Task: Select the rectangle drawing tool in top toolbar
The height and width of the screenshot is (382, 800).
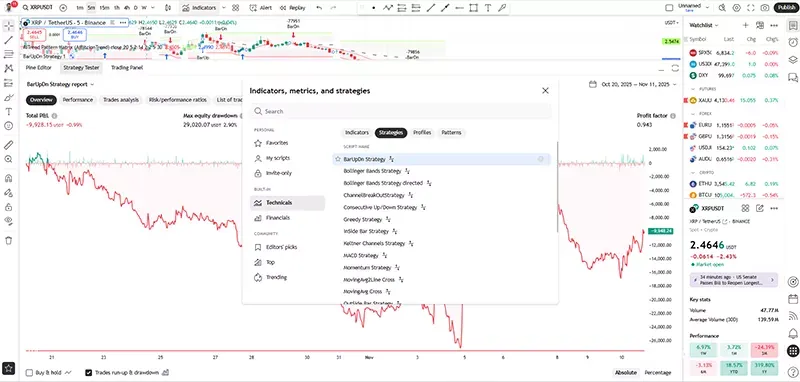Action: 474,8
